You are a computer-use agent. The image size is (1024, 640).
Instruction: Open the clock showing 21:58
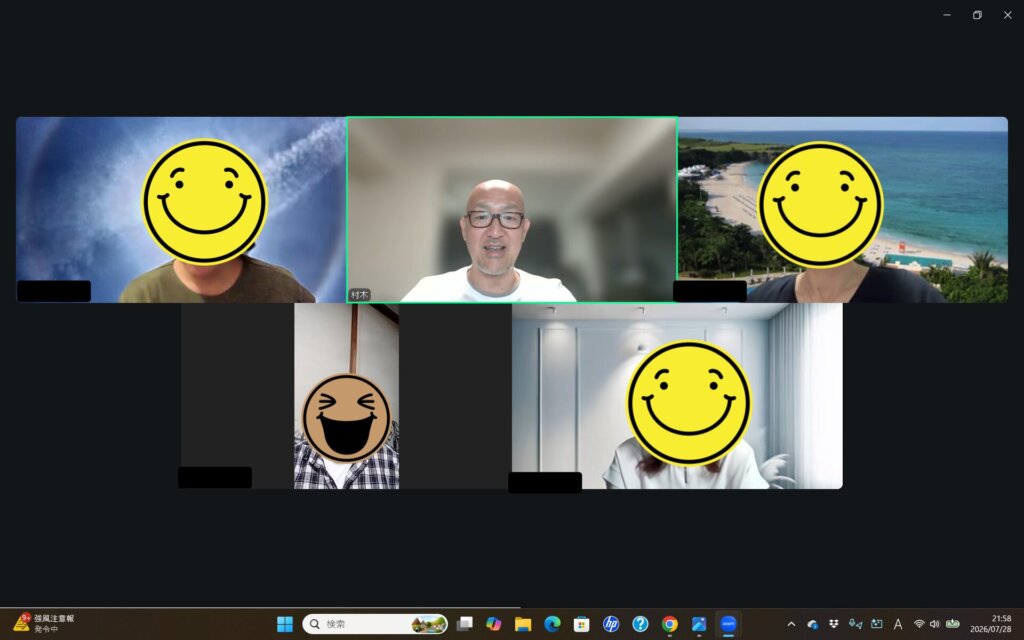(991, 624)
